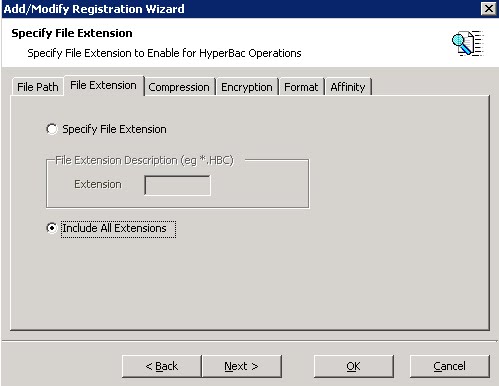
Task: Switch to the Affinity tab
Action: point(348,87)
